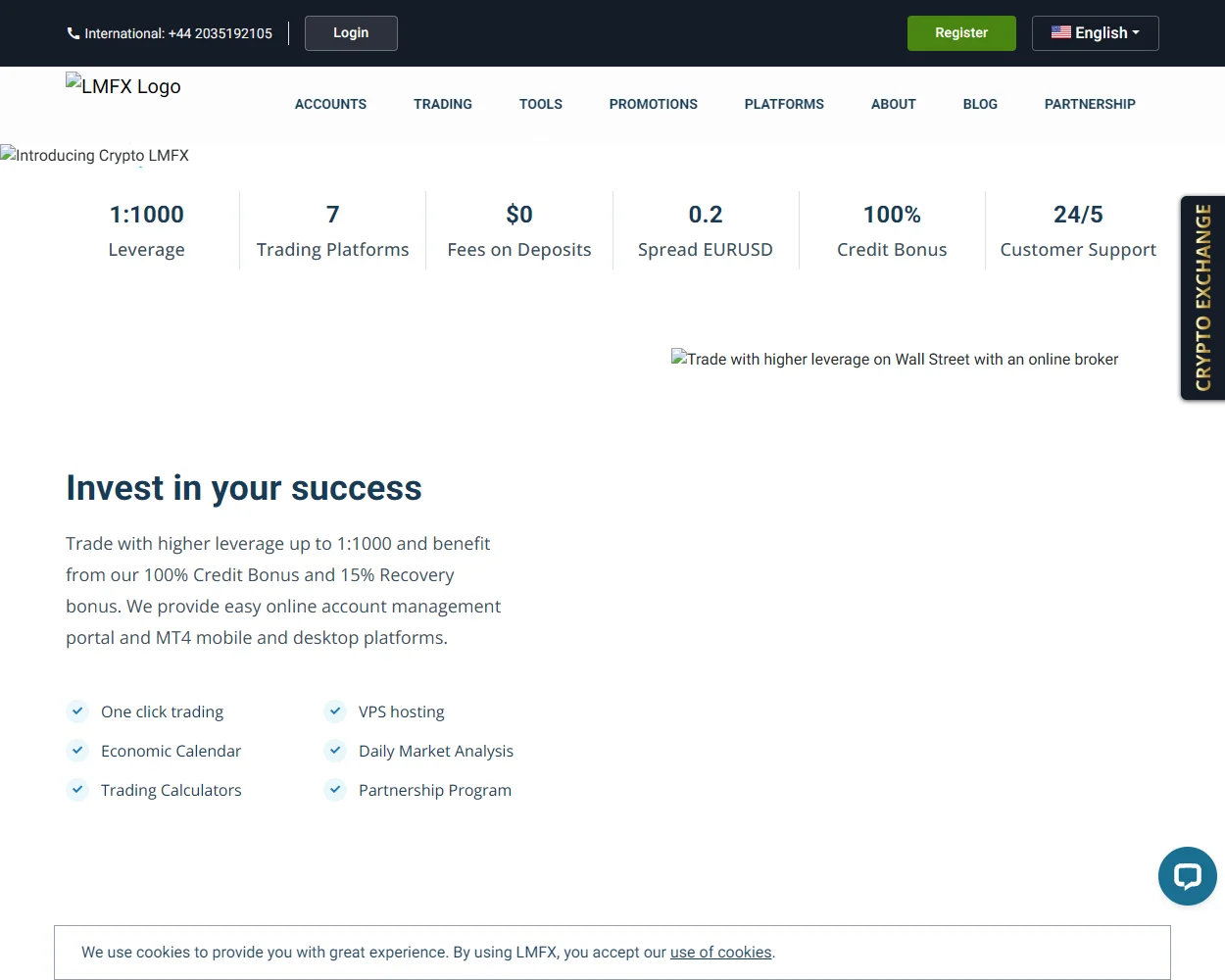Click the green Register button

[x=961, y=32]
